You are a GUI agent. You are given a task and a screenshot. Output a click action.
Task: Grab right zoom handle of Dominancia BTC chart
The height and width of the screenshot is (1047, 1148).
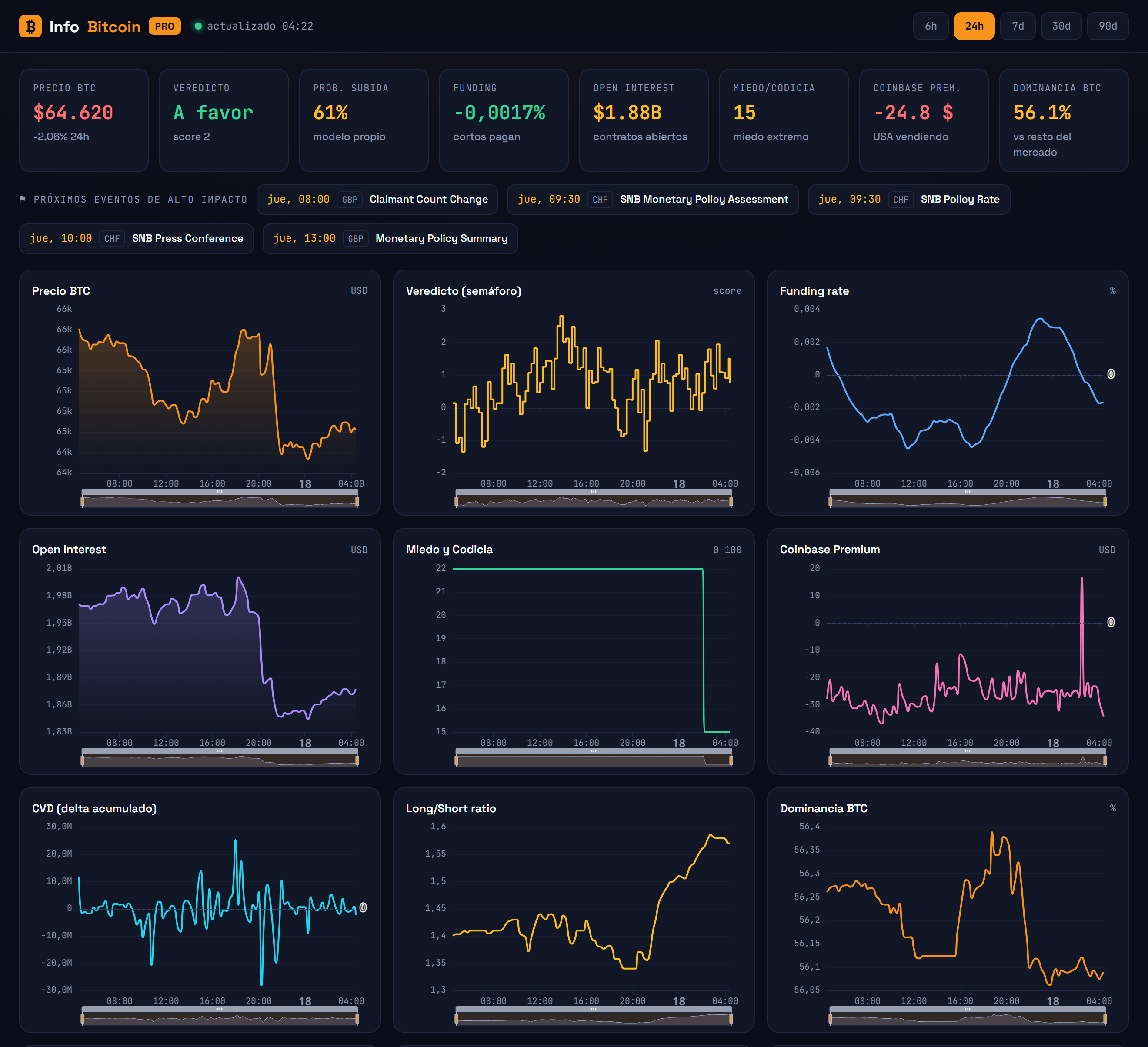(1105, 1019)
